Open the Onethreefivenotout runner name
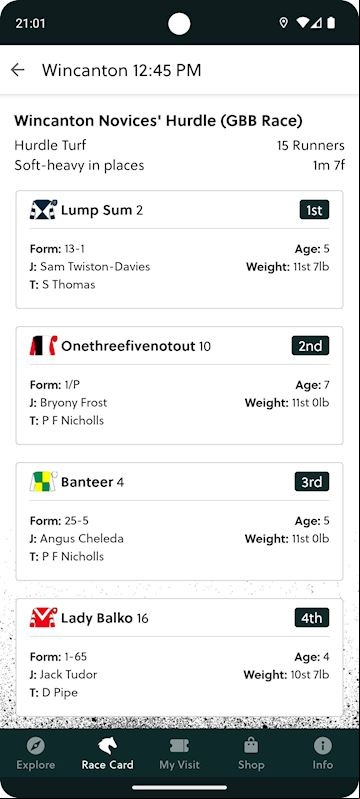This screenshot has height=799, width=360. 128,346
